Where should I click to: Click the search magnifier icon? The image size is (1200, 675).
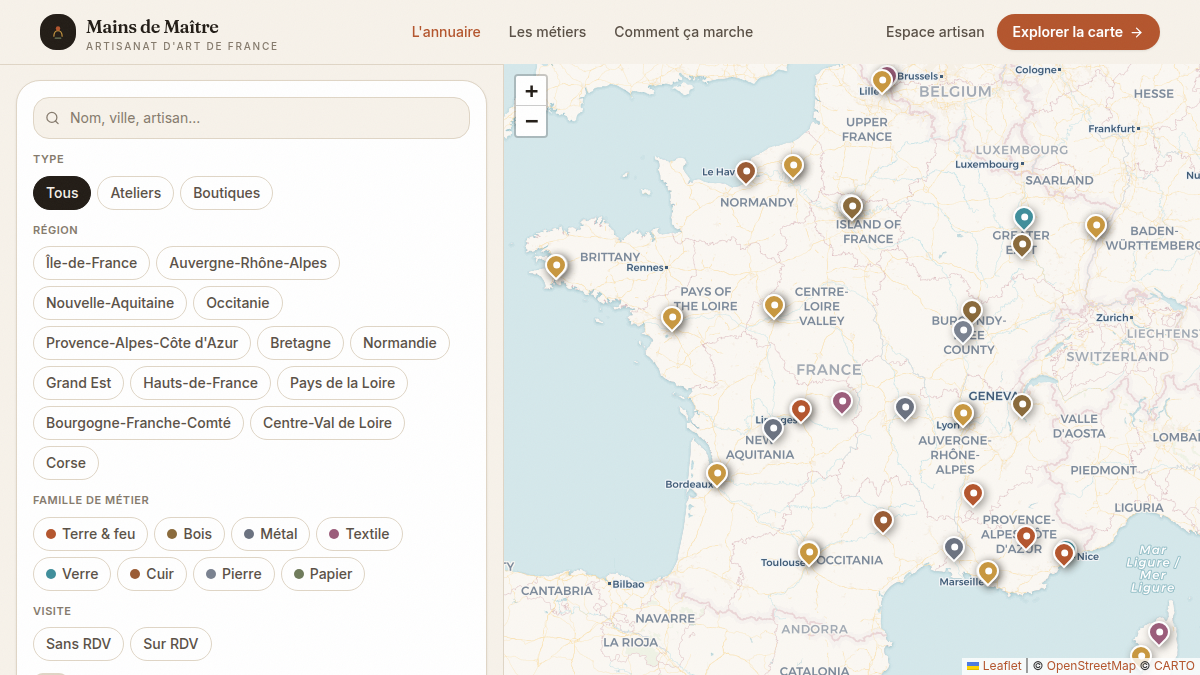pos(53,118)
